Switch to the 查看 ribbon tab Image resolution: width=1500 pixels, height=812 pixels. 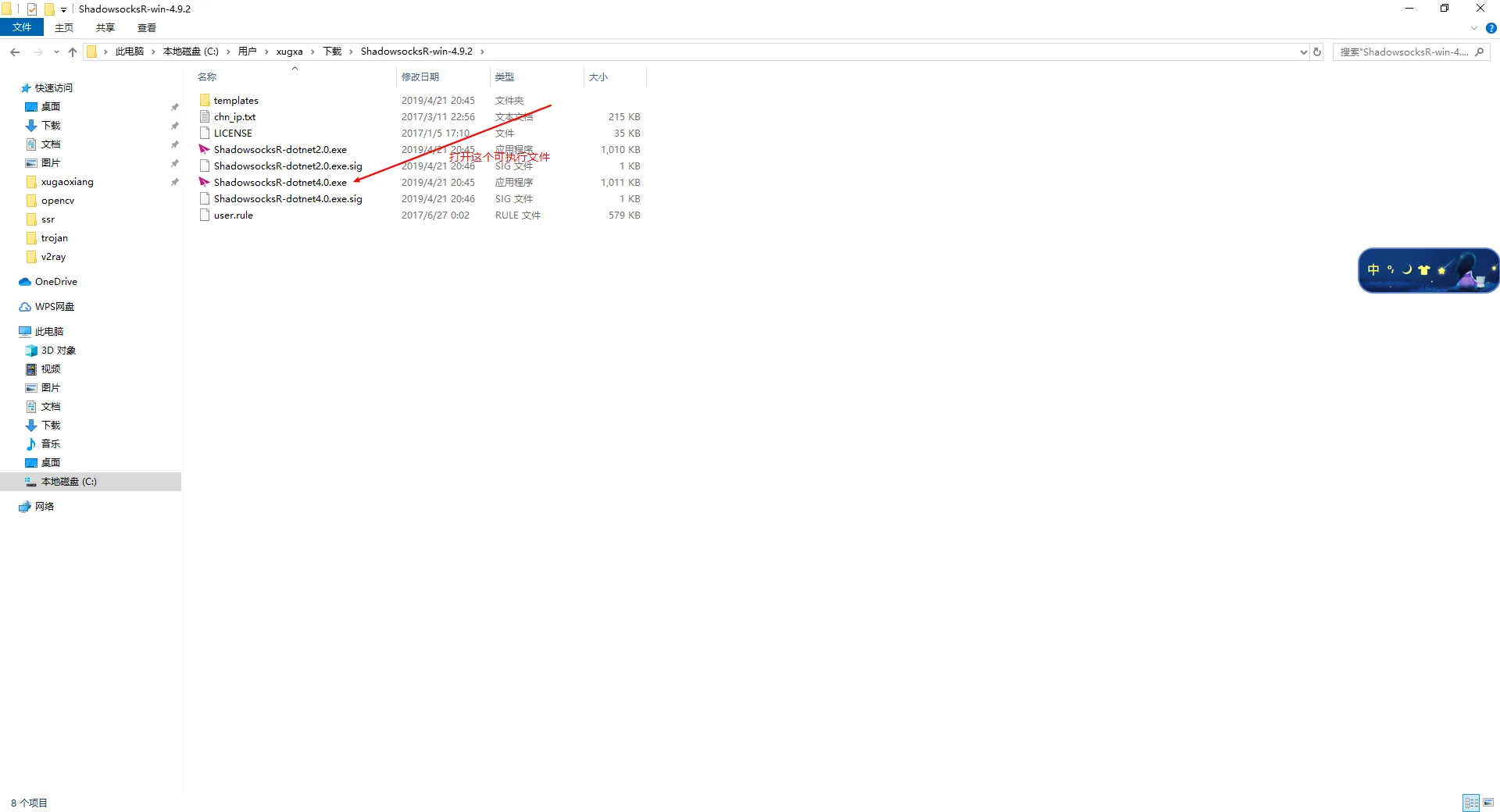[147, 27]
